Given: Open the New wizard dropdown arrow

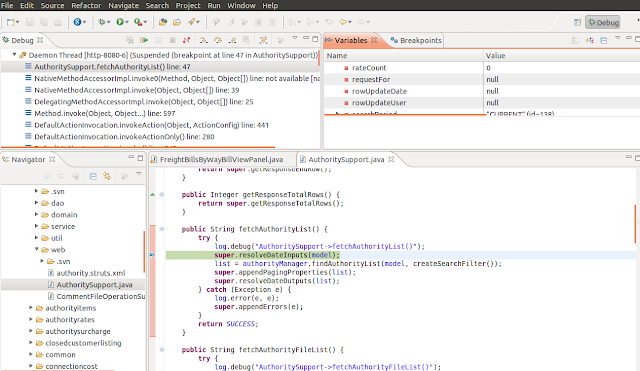Looking at the screenshot, I should [18, 22].
